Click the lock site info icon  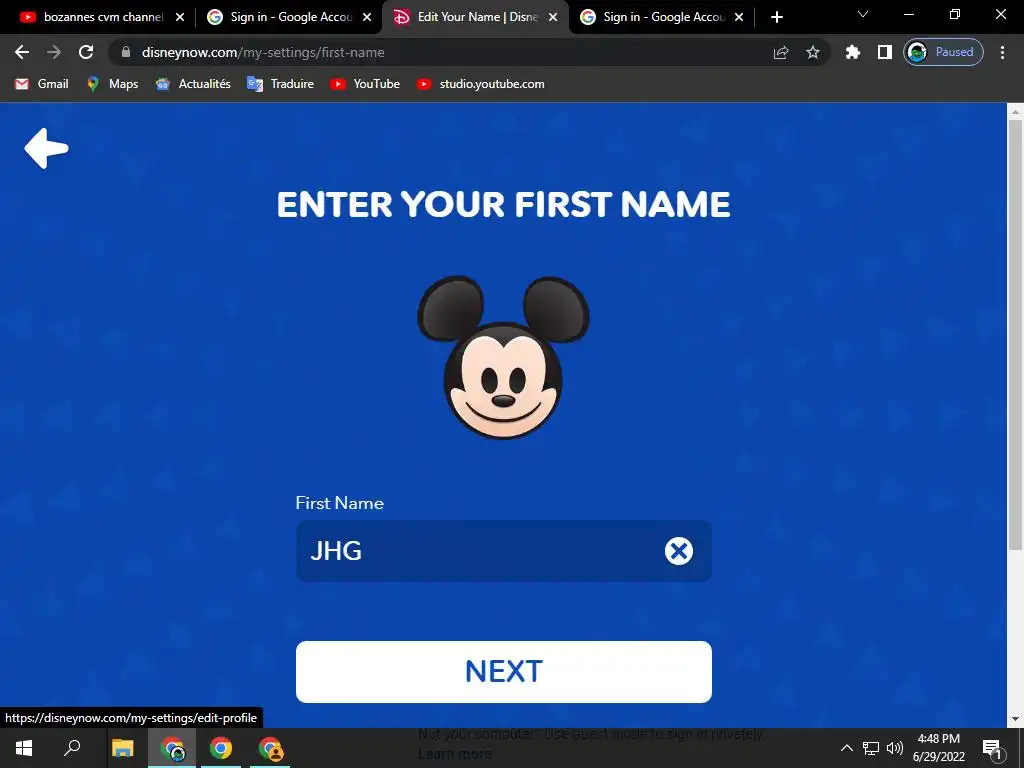pyautogui.click(x=126, y=52)
